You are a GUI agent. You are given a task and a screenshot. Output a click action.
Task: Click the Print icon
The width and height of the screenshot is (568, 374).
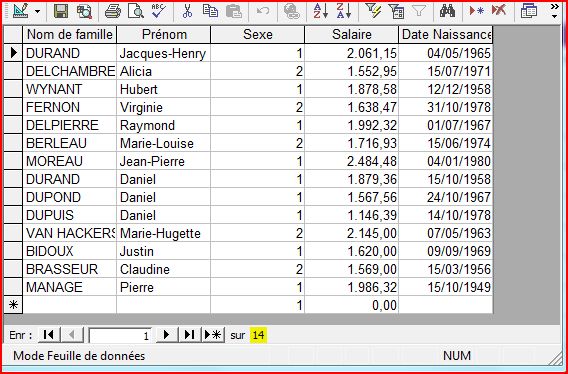click(x=113, y=12)
